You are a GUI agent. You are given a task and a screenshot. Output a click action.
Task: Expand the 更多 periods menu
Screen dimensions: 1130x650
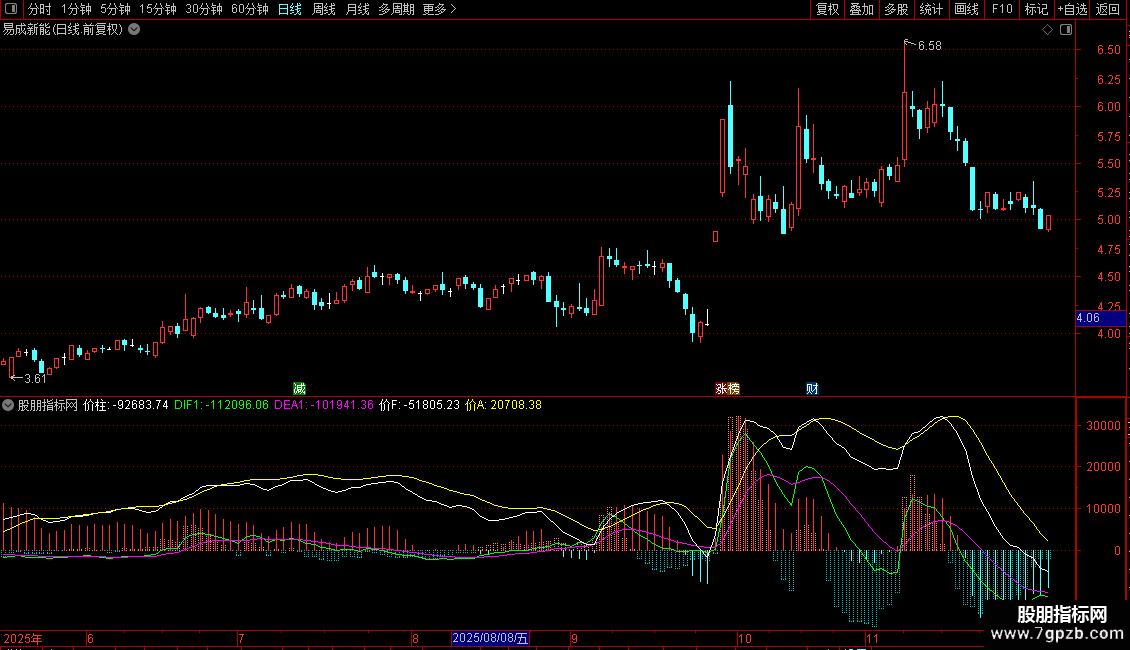(x=439, y=9)
